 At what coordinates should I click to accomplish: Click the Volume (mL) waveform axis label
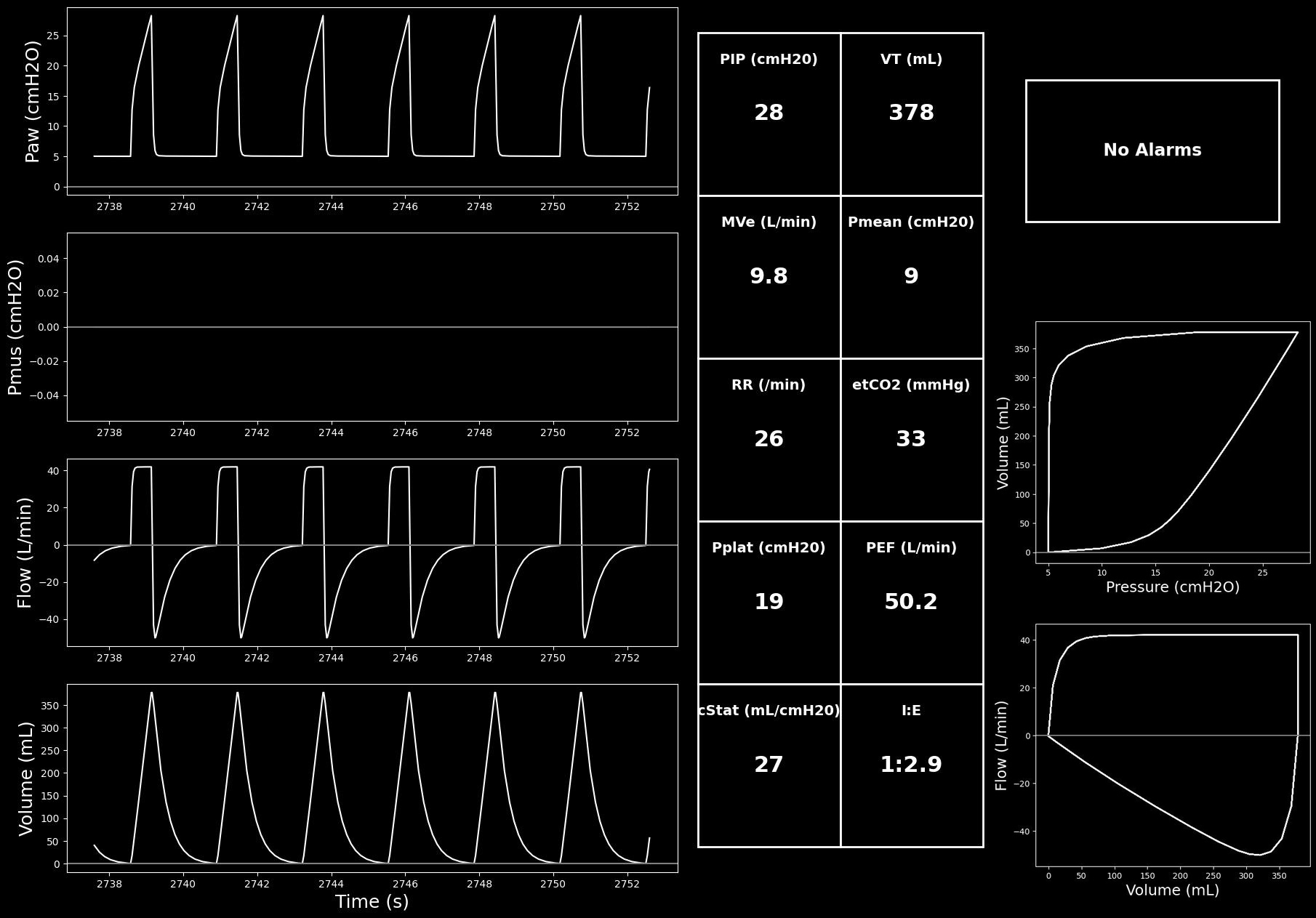[26, 778]
